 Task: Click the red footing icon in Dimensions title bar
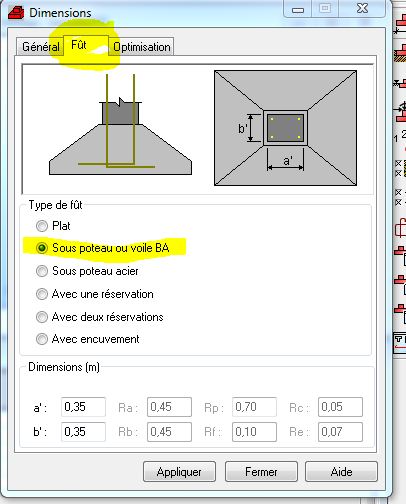click(x=16, y=13)
